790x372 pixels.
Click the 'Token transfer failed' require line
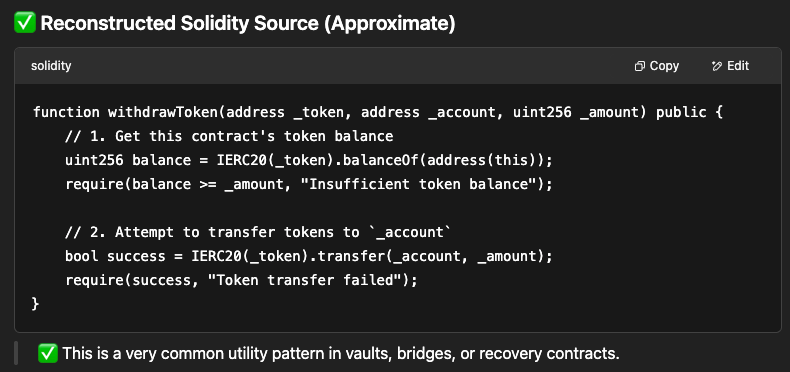click(x=242, y=280)
